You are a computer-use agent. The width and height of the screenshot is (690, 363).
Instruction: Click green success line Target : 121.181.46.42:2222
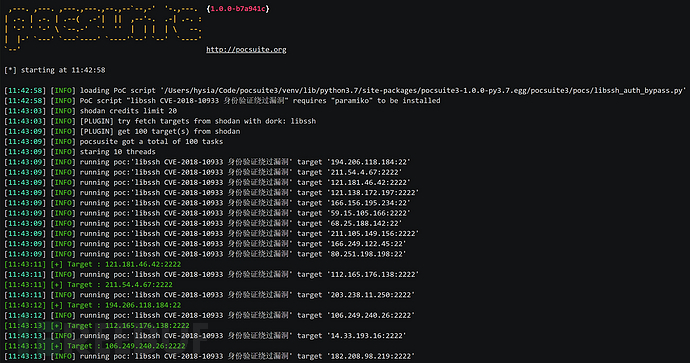click(93, 264)
